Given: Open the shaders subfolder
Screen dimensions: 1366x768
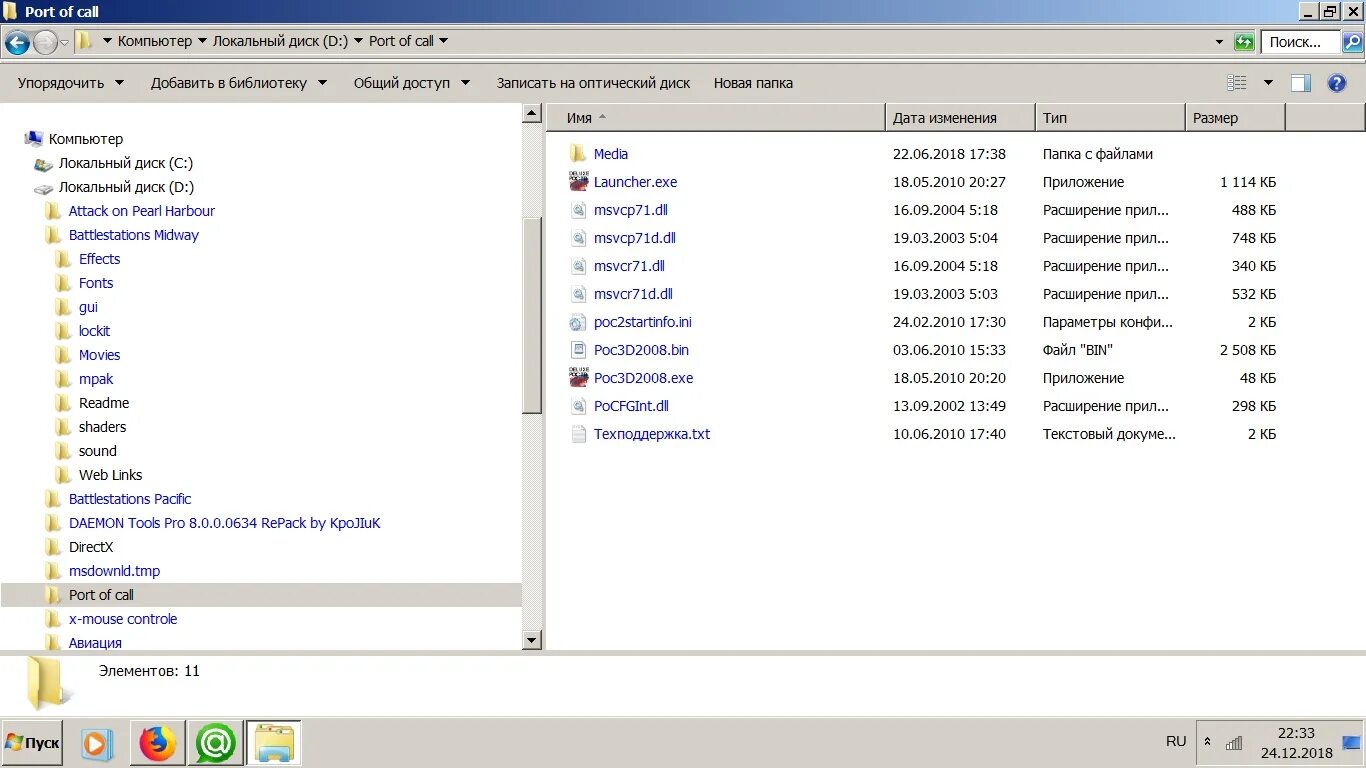Looking at the screenshot, I should tap(102, 427).
